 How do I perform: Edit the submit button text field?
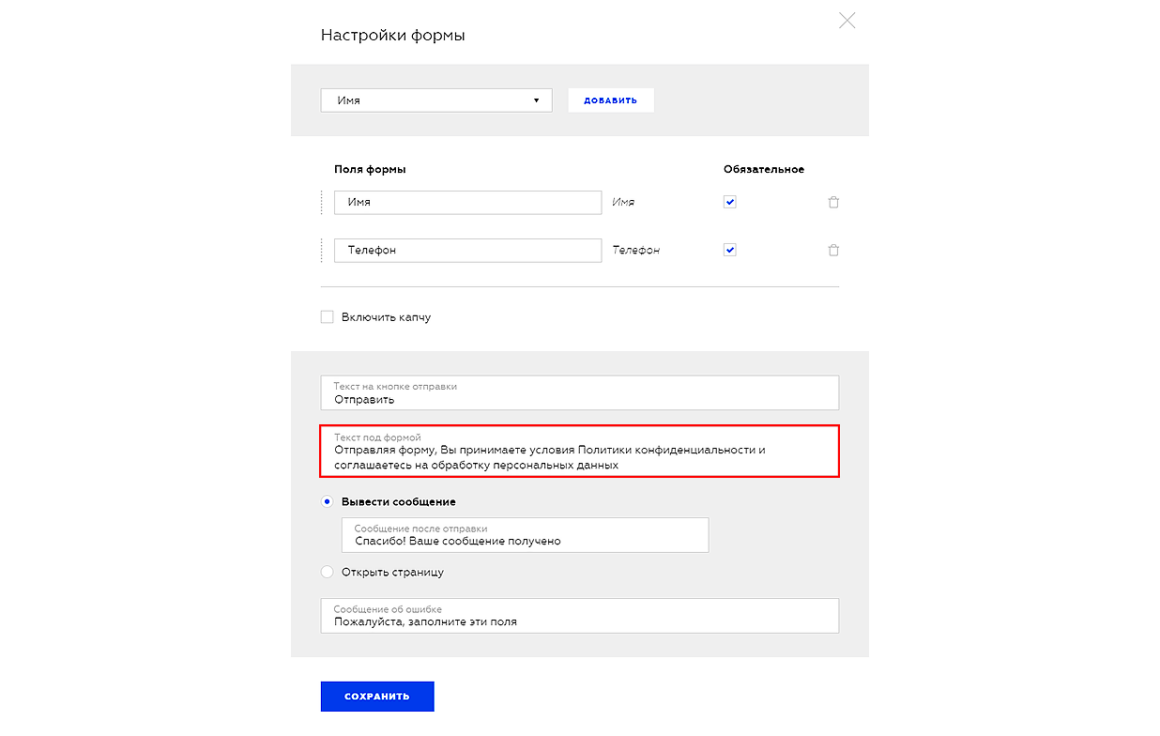[580, 393]
